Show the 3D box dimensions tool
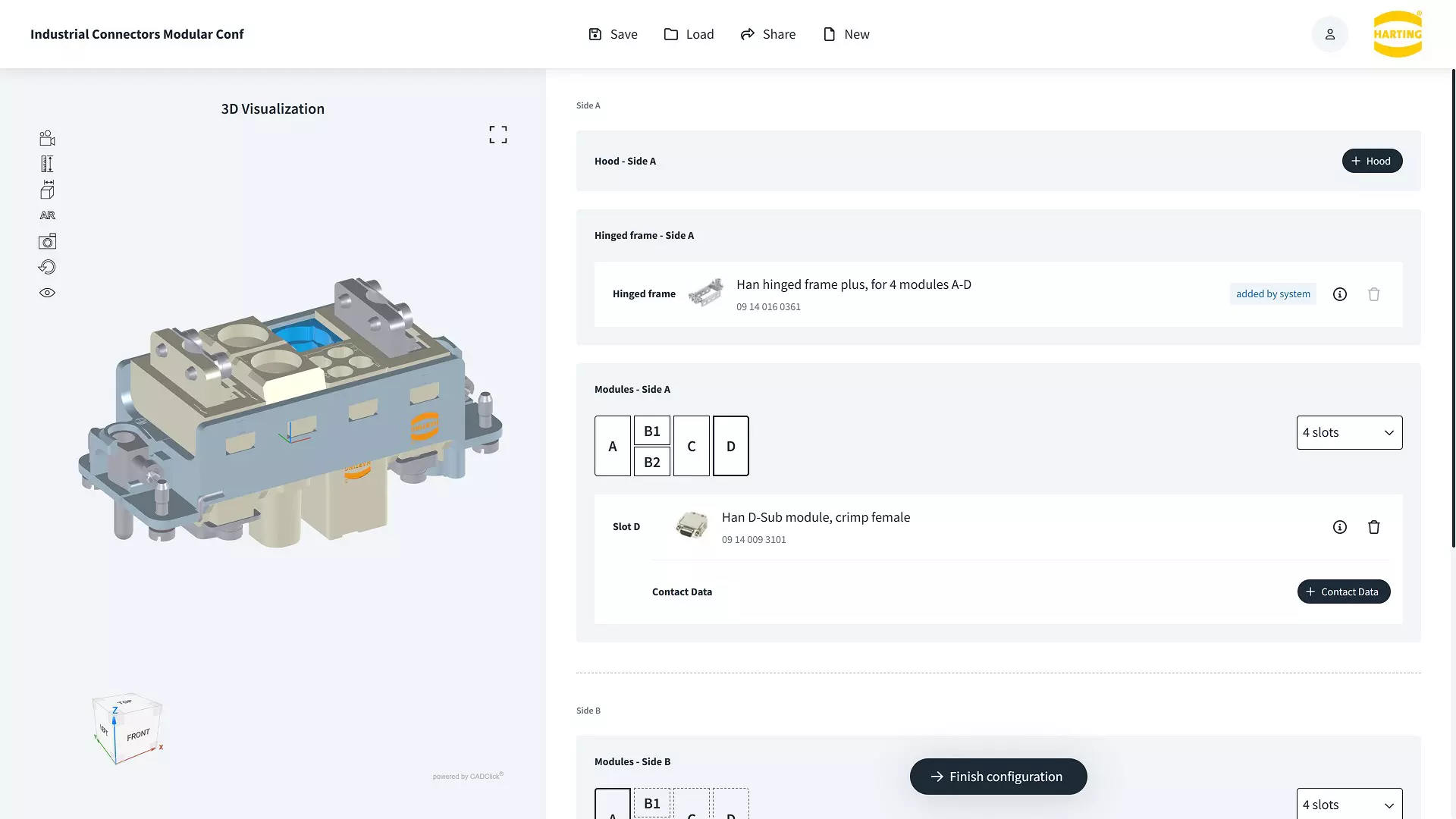Screen dimensions: 1456x819 [x=47, y=190]
